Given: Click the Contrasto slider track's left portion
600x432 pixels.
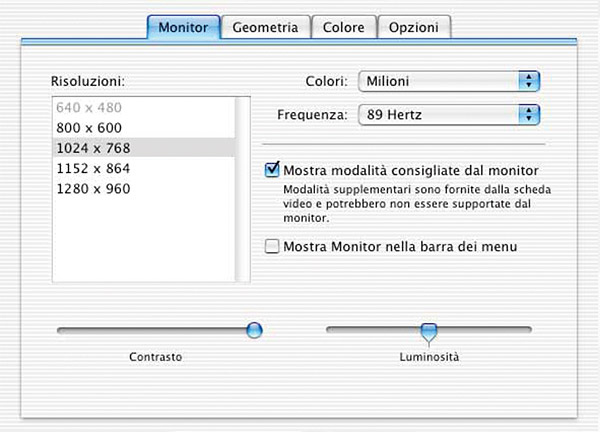Looking at the screenshot, I should tap(151, 330).
